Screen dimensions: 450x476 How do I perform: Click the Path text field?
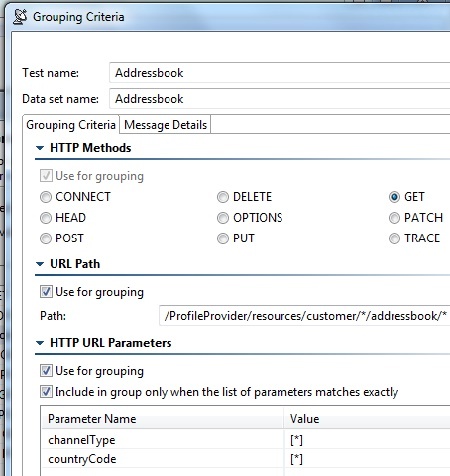305,315
